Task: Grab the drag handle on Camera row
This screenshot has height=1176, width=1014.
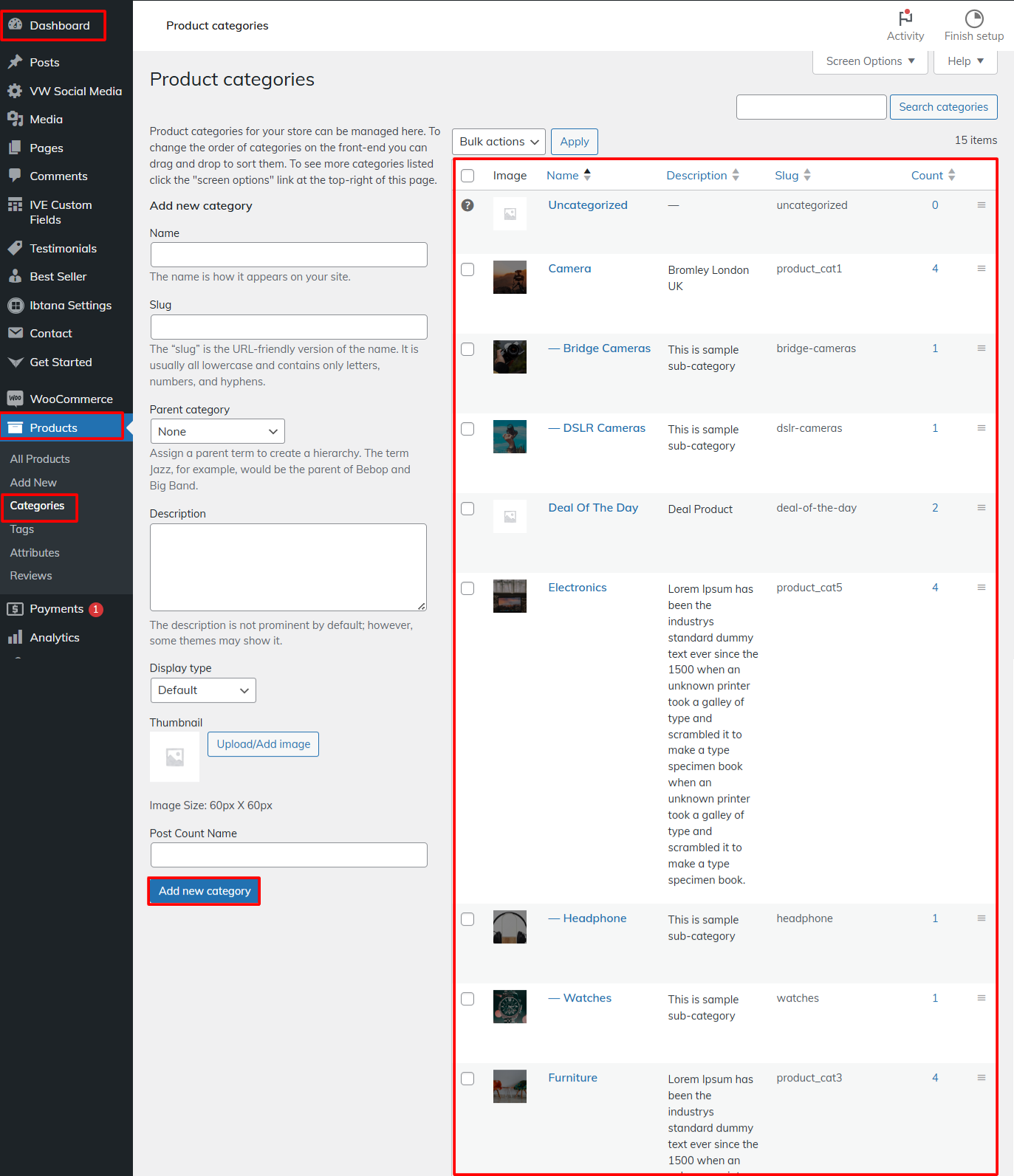Action: pyautogui.click(x=981, y=269)
